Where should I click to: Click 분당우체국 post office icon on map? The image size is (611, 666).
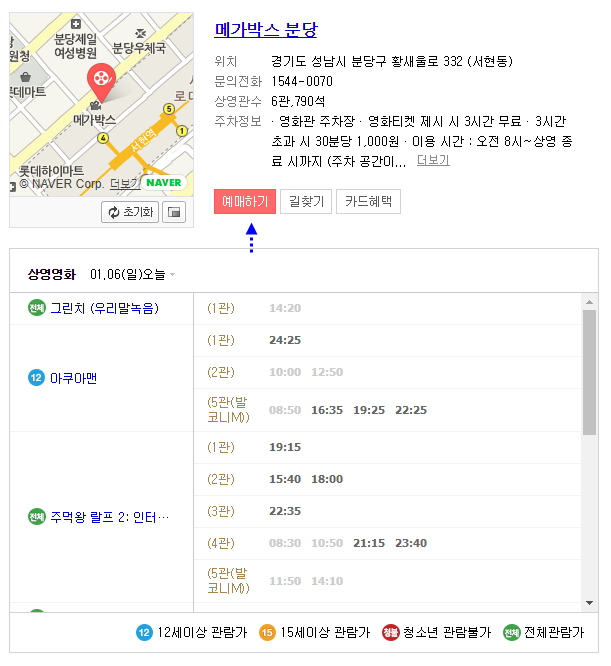point(141,33)
